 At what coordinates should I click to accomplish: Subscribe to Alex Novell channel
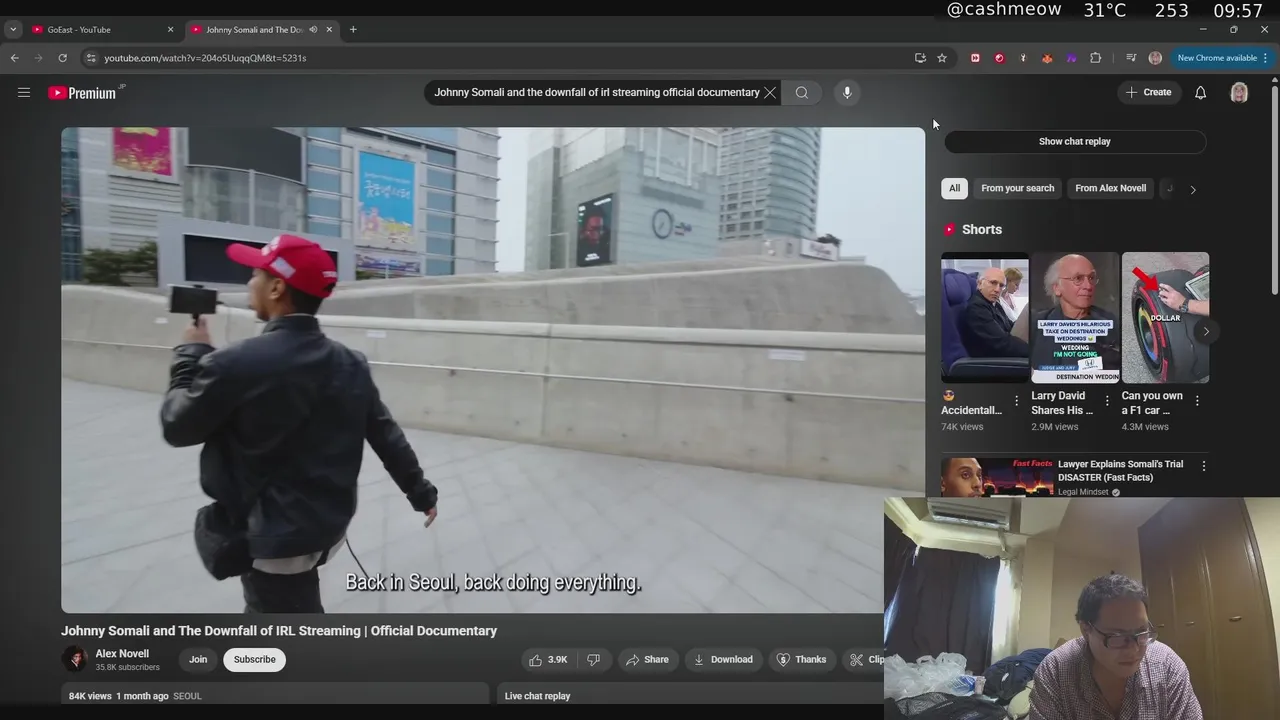(x=254, y=660)
